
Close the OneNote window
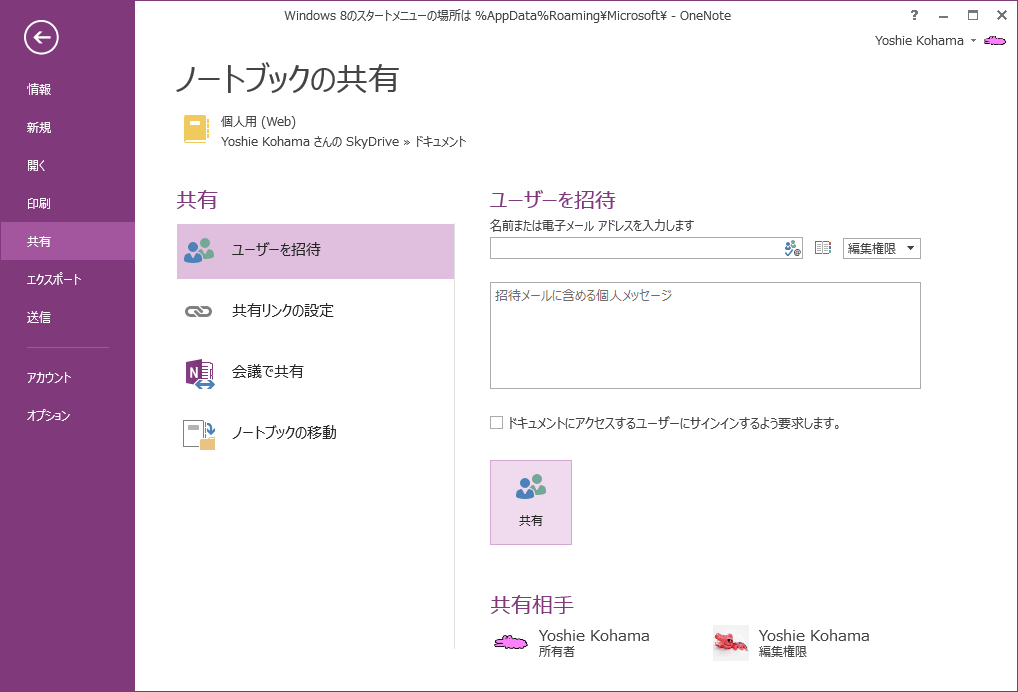pyautogui.click(x=1002, y=16)
